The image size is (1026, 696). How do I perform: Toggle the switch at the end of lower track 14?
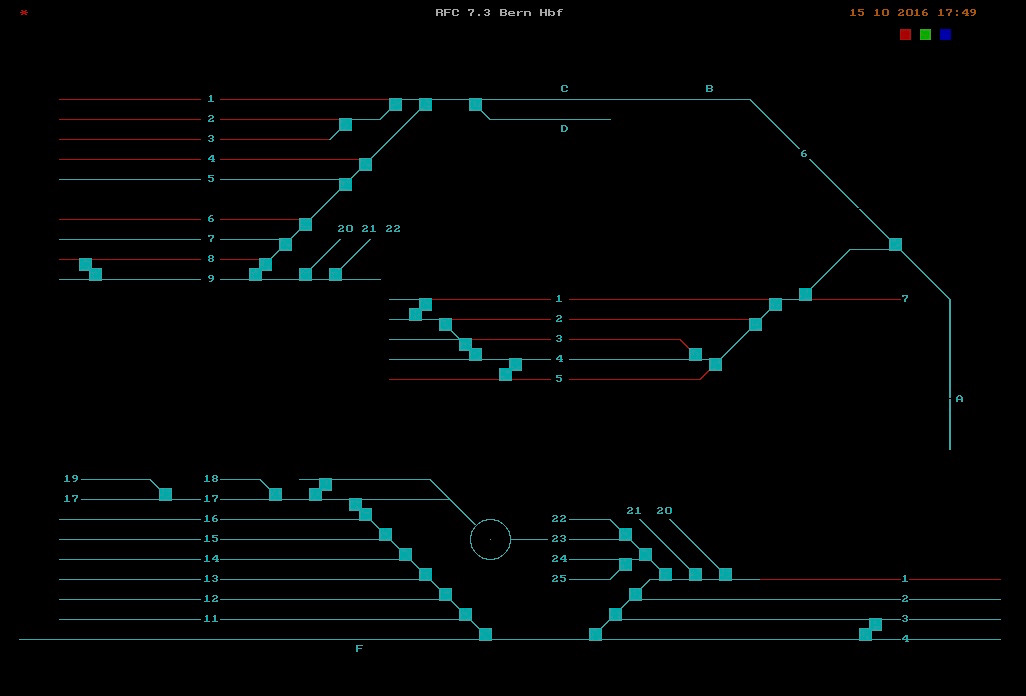point(405,555)
